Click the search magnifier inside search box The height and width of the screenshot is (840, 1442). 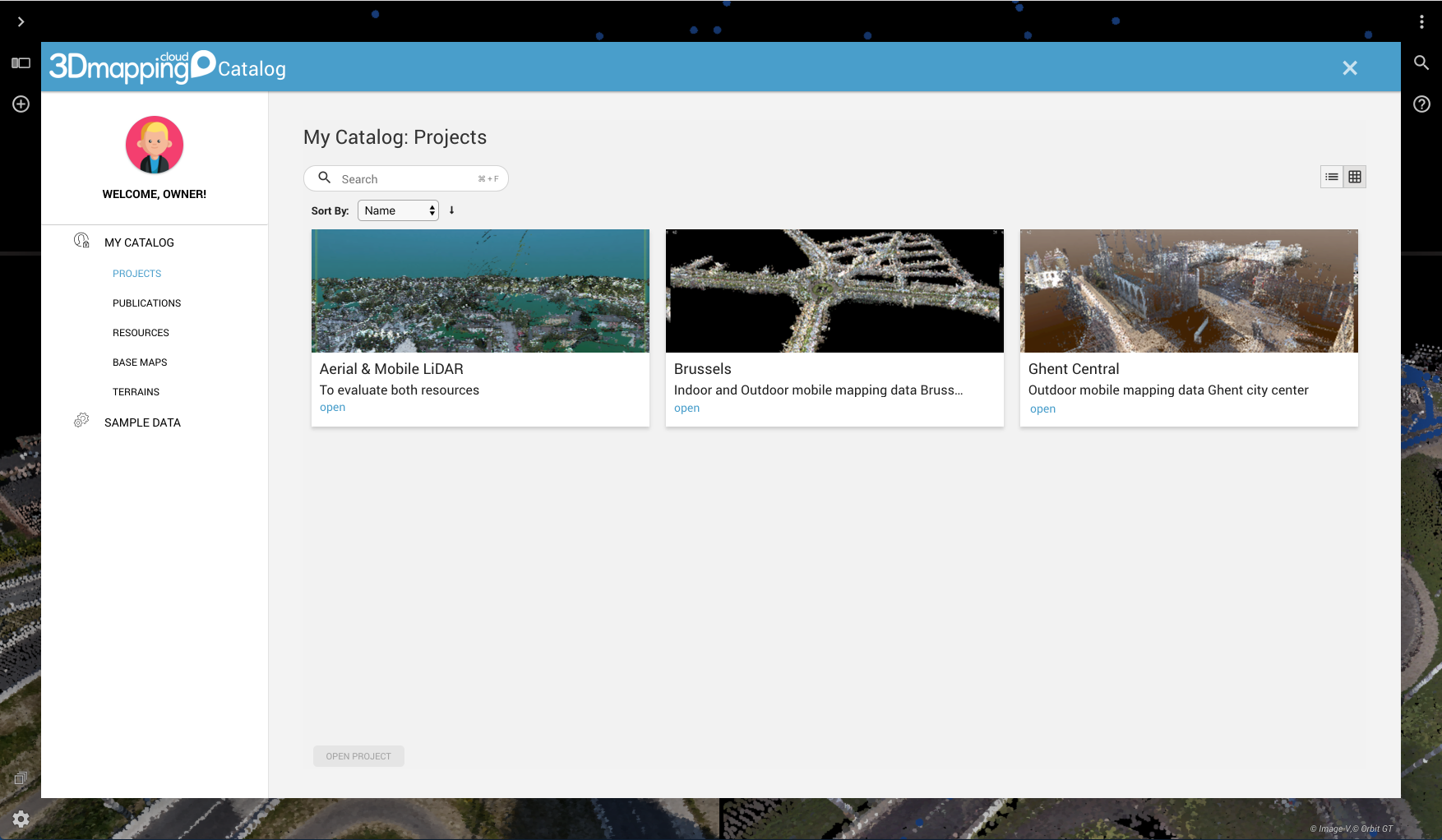tap(325, 178)
